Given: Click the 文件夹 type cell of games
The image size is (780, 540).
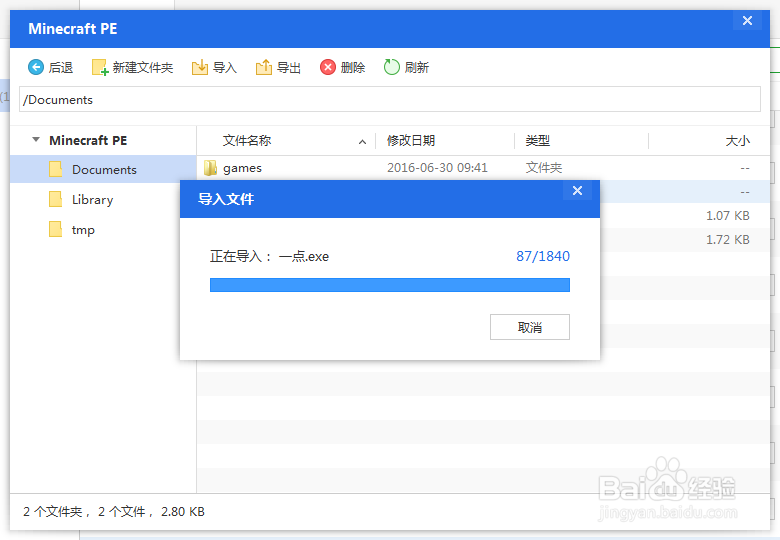Looking at the screenshot, I should click(544, 168).
